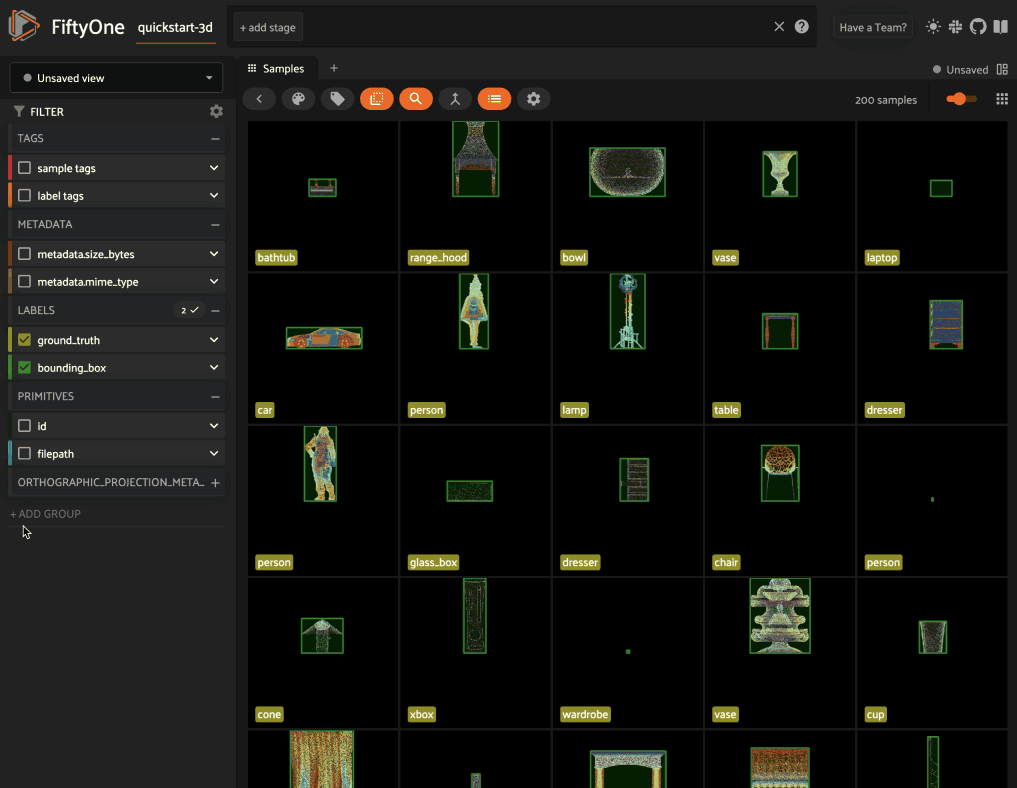Expand the ground_truth filter chevron
The height and width of the screenshot is (788, 1017).
pyautogui.click(x=214, y=340)
